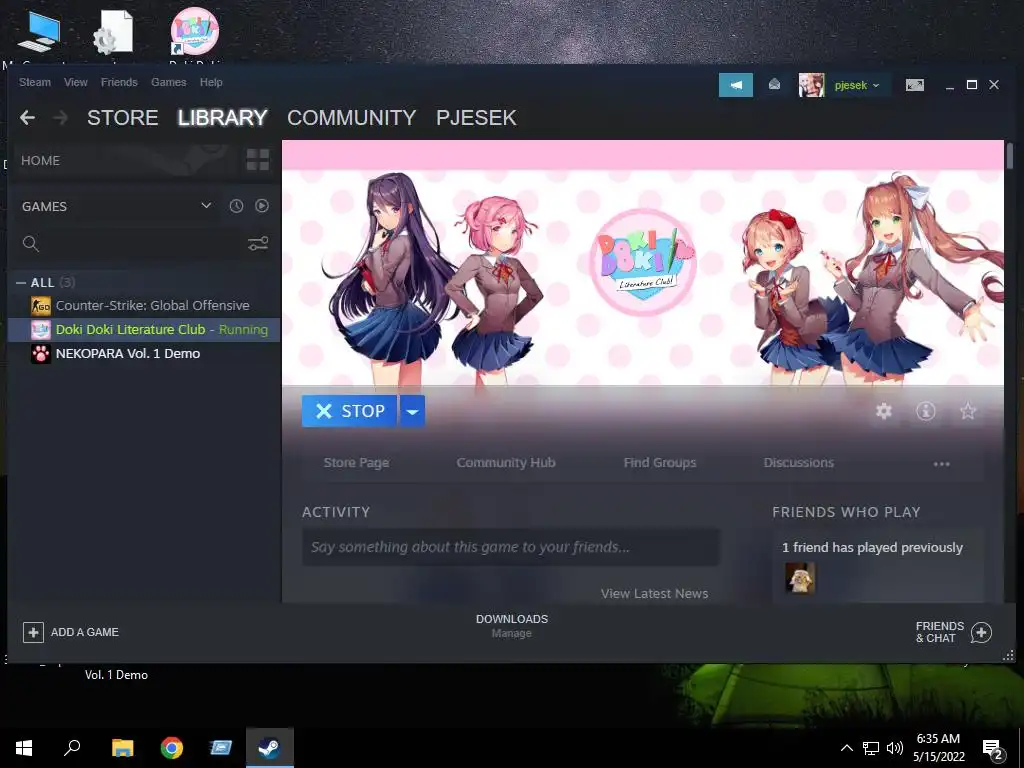
Task: Open DOWNLOADS Manage
Action: pos(512,626)
